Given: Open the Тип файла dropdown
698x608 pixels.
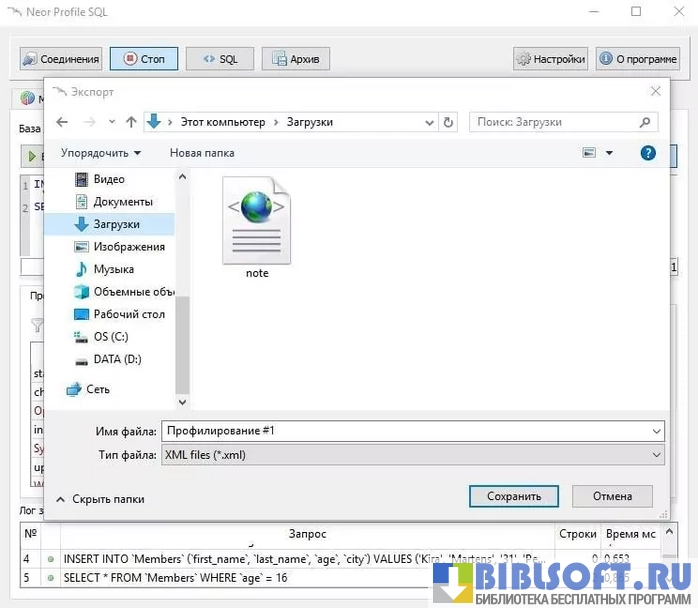Looking at the screenshot, I should pyautogui.click(x=412, y=455).
